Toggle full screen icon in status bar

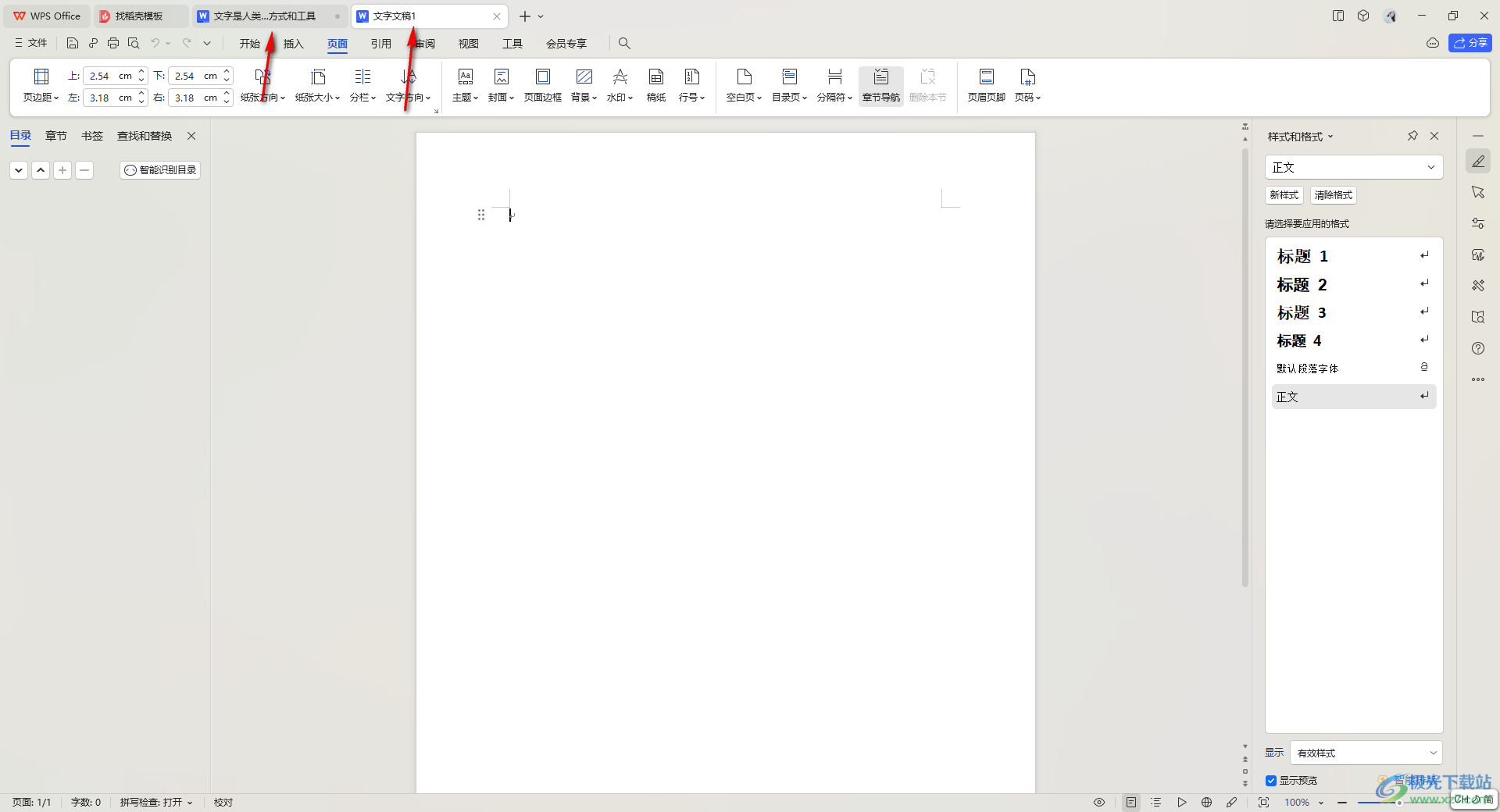[x=1264, y=802]
